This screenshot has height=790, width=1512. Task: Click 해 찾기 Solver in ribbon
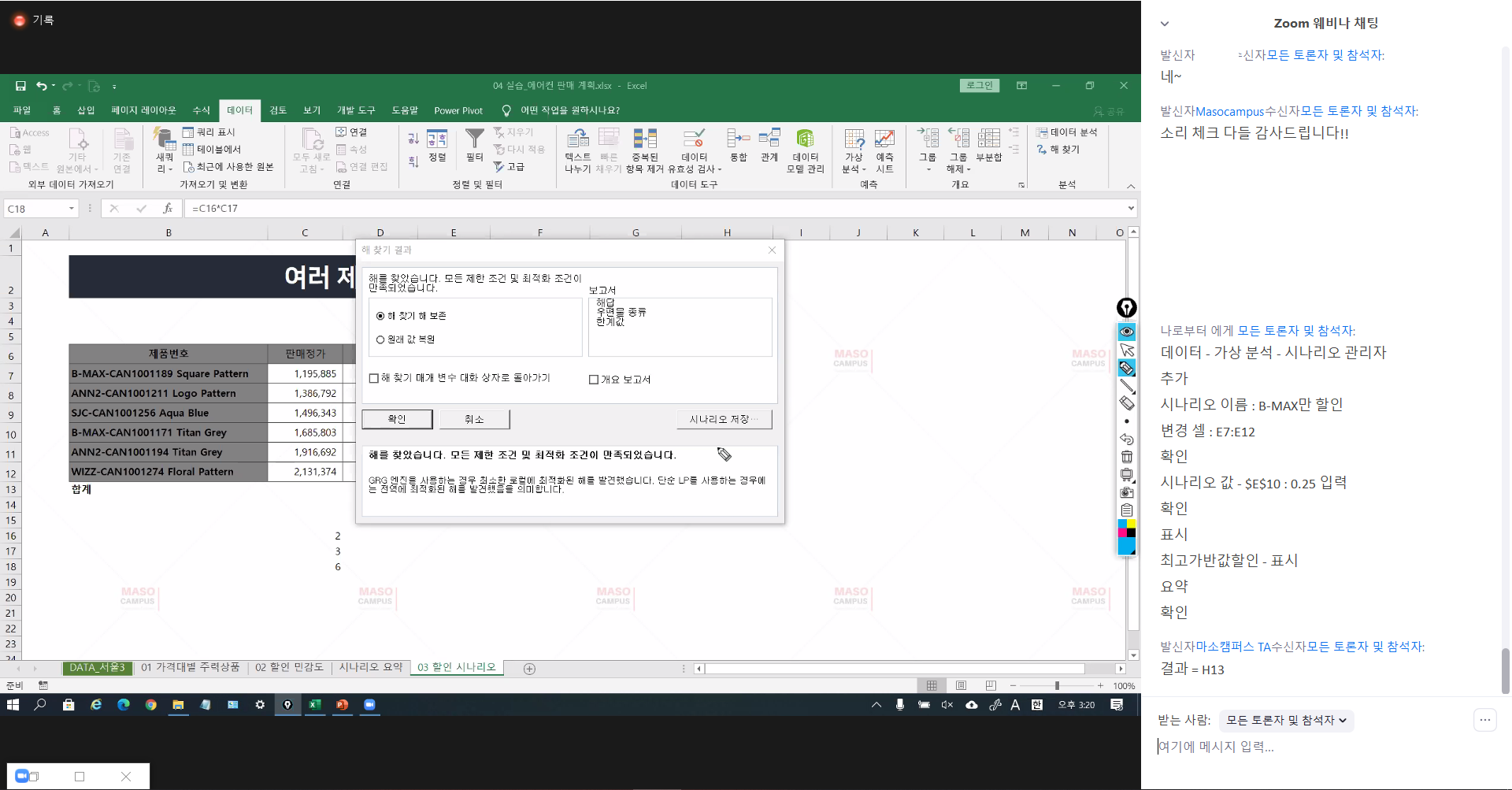pos(1058,150)
